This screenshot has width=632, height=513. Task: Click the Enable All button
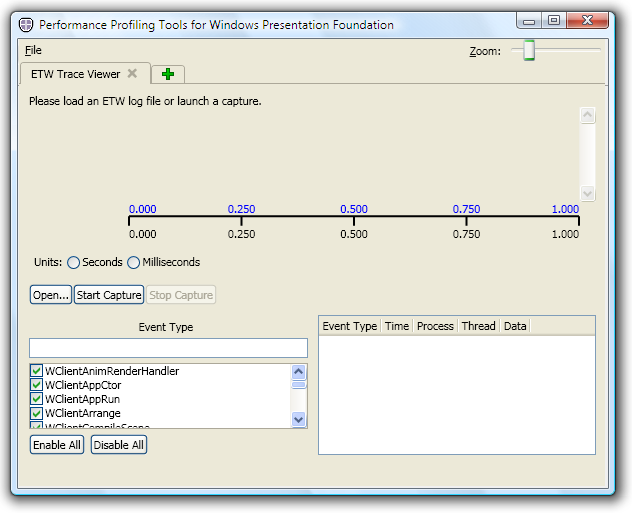[57, 445]
